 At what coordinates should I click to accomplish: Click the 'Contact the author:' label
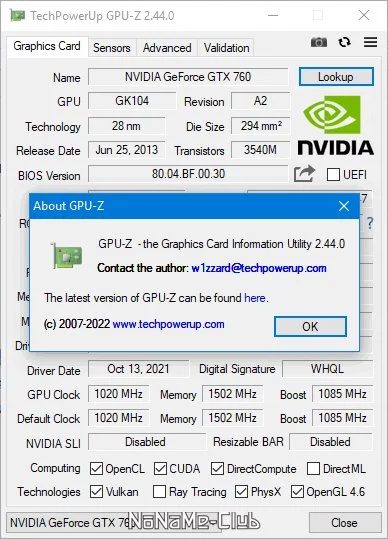click(143, 268)
